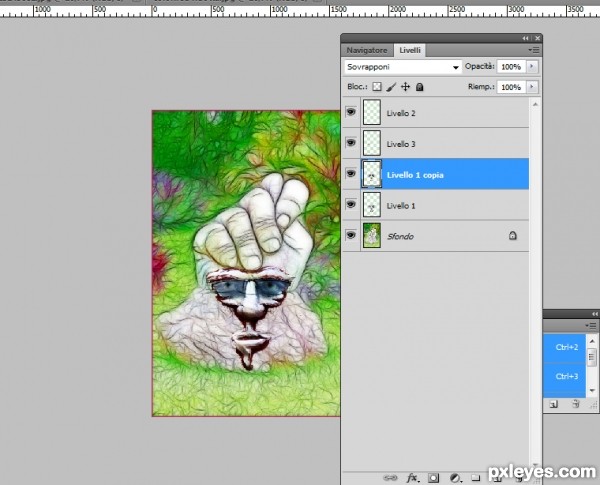
Task: Select the Livello 2 layer name
Action: pos(401,113)
